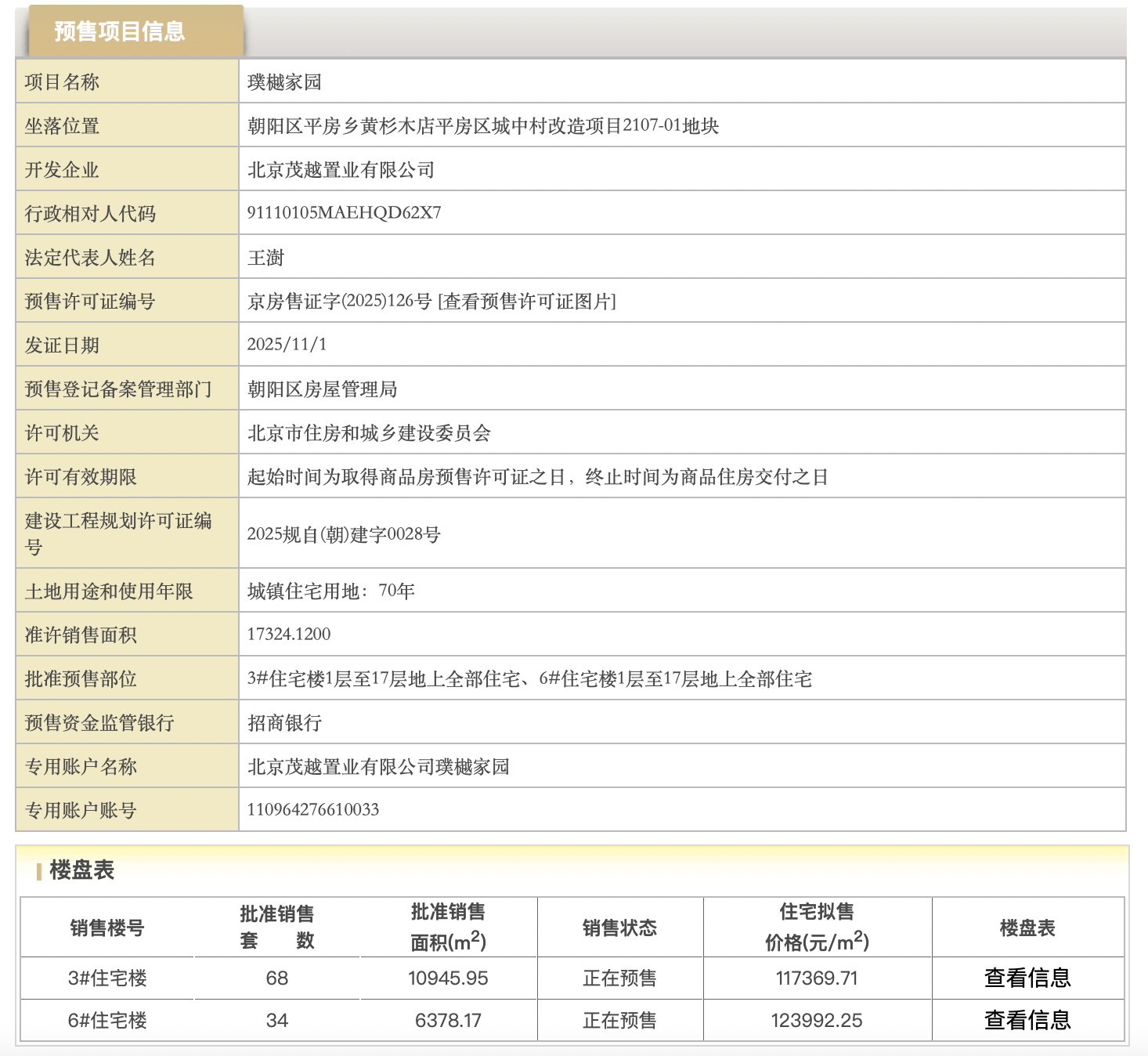Click the 楼盘表 section heading
The width and height of the screenshot is (1148, 1056).
click(x=81, y=870)
